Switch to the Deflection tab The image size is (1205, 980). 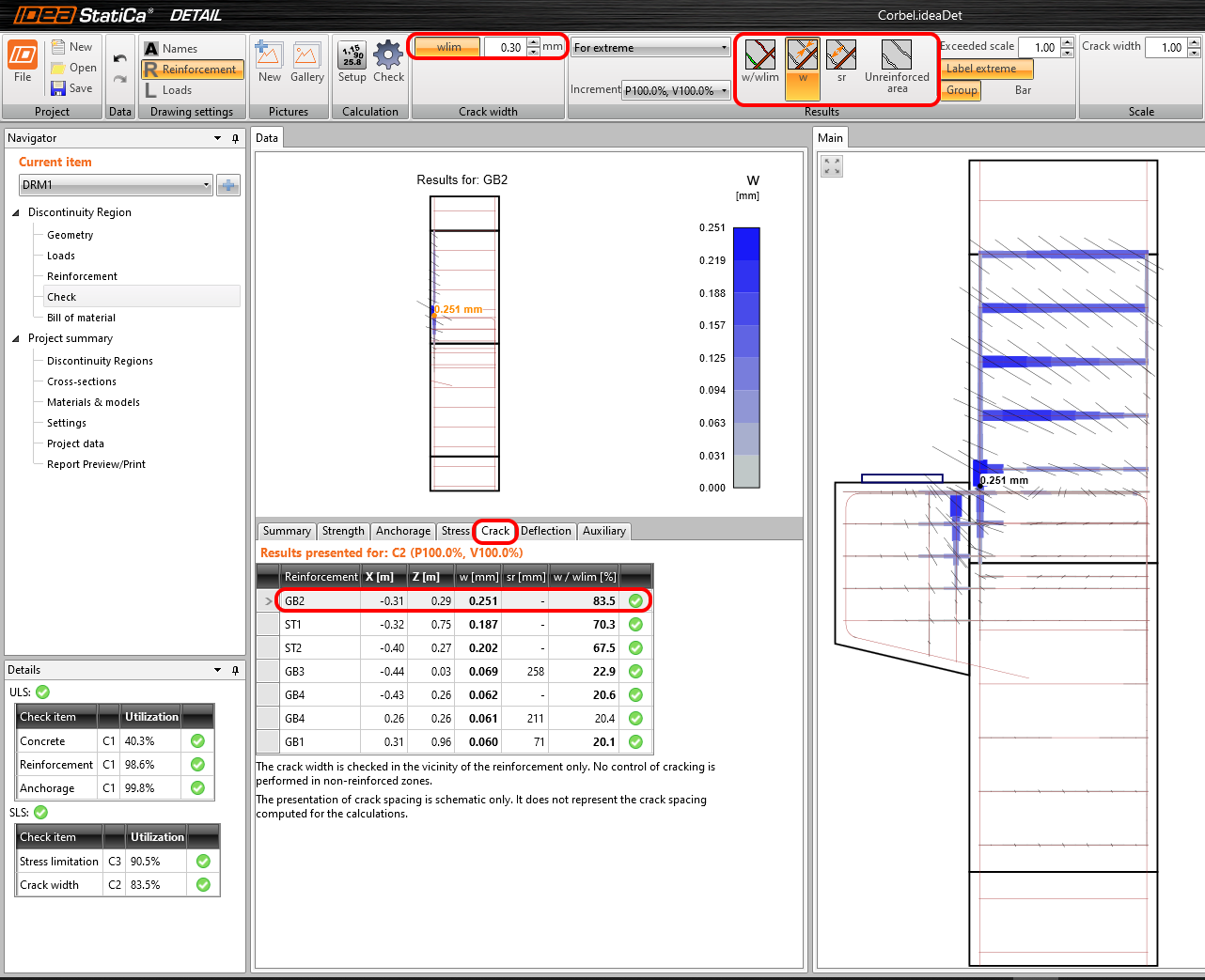coord(545,531)
